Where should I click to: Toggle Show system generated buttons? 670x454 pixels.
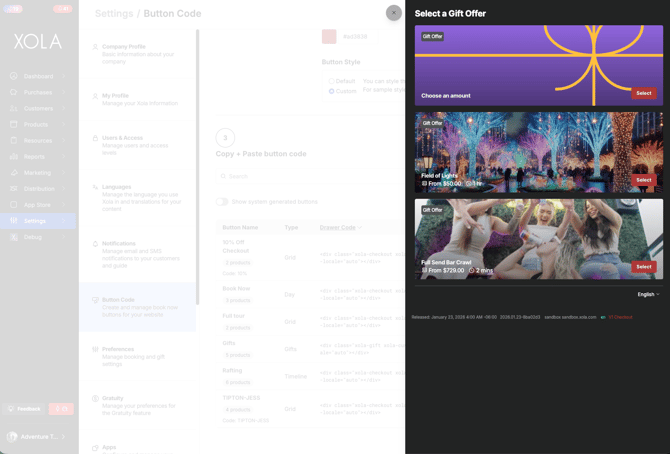click(x=222, y=202)
